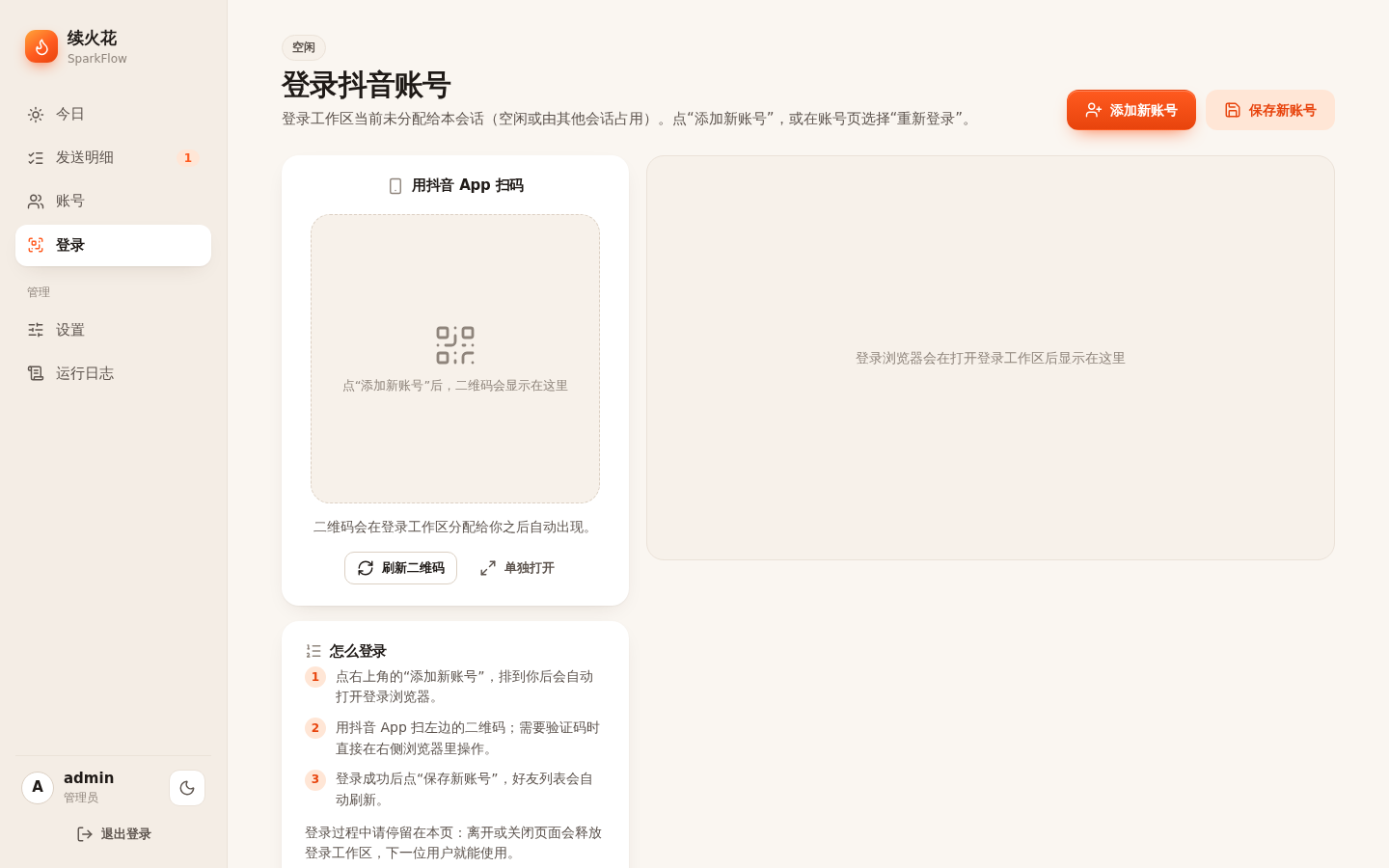The image size is (1389, 868).
Task: Go to the 账号 page
Action: pyautogui.click(x=113, y=201)
